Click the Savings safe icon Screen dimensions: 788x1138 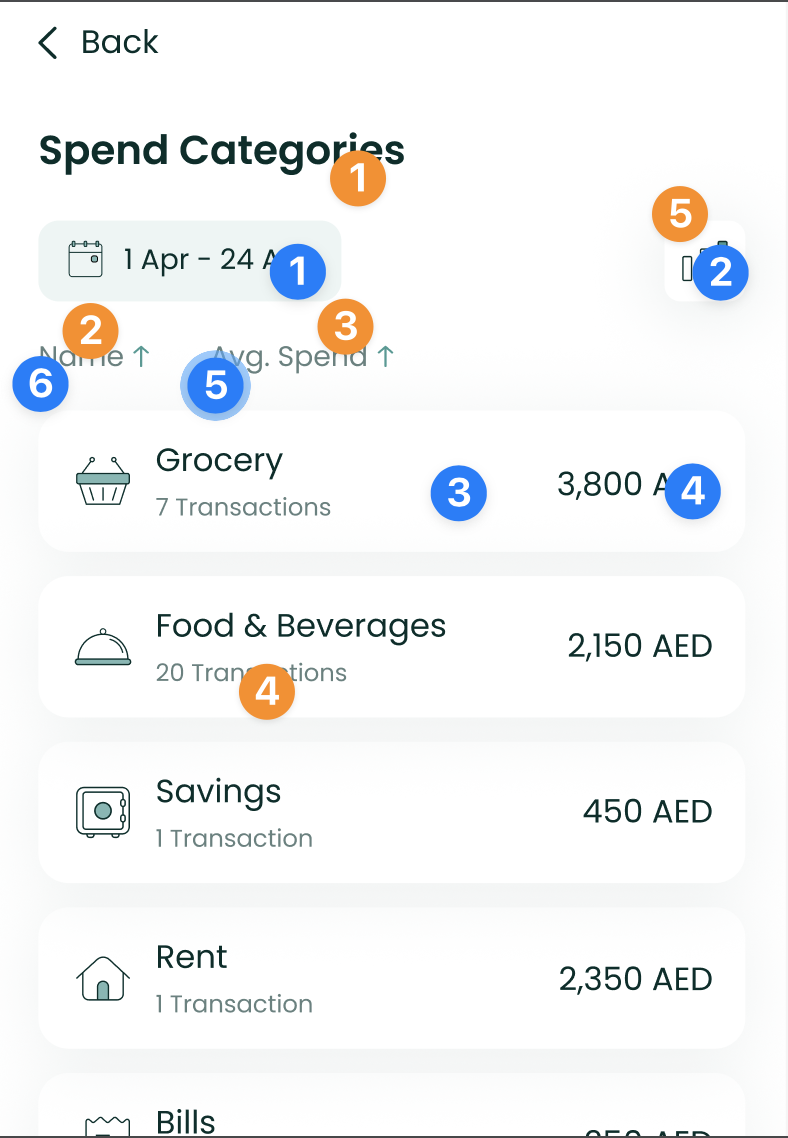click(103, 811)
